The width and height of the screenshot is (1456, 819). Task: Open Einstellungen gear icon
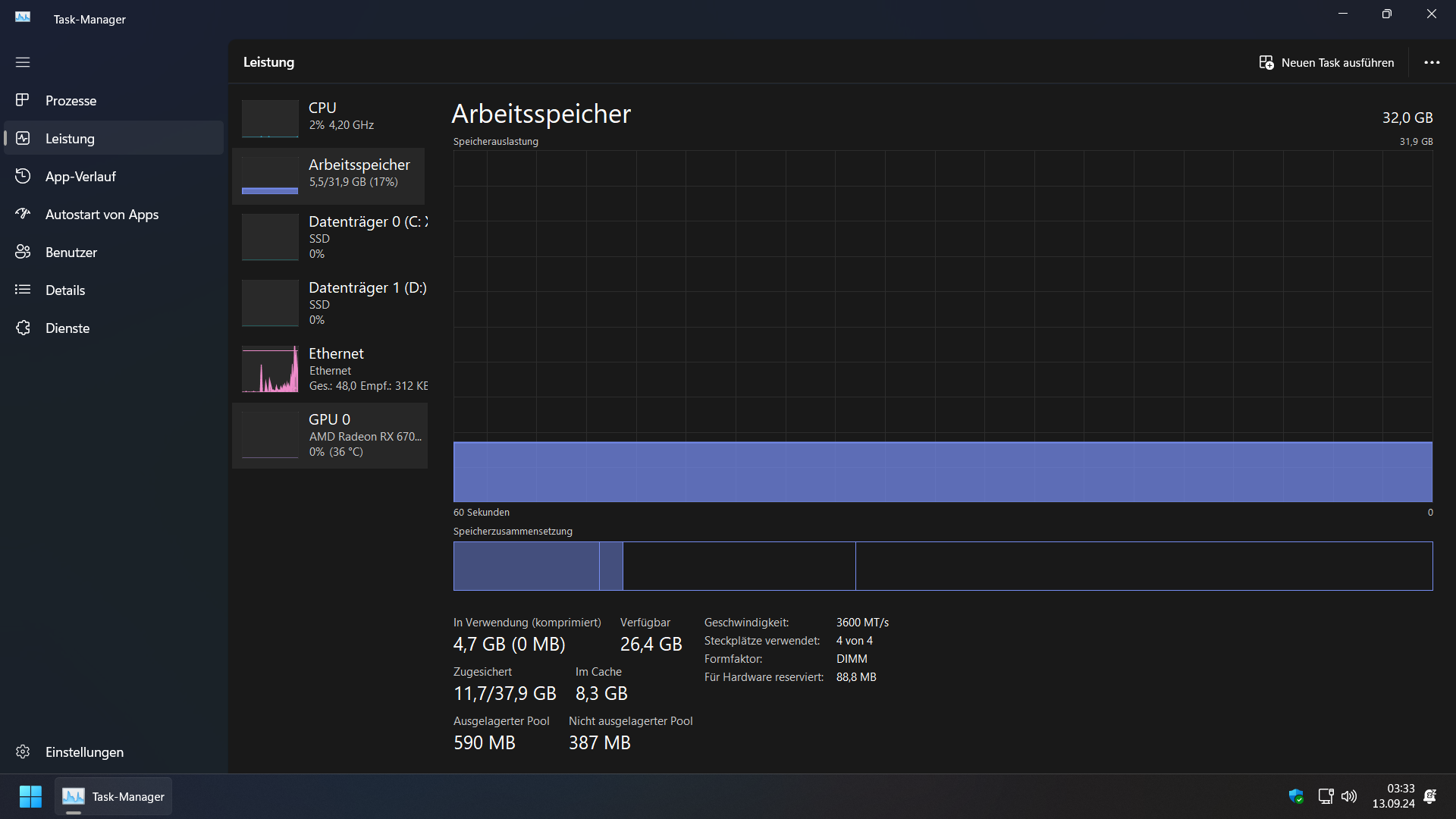pyautogui.click(x=23, y=752)
